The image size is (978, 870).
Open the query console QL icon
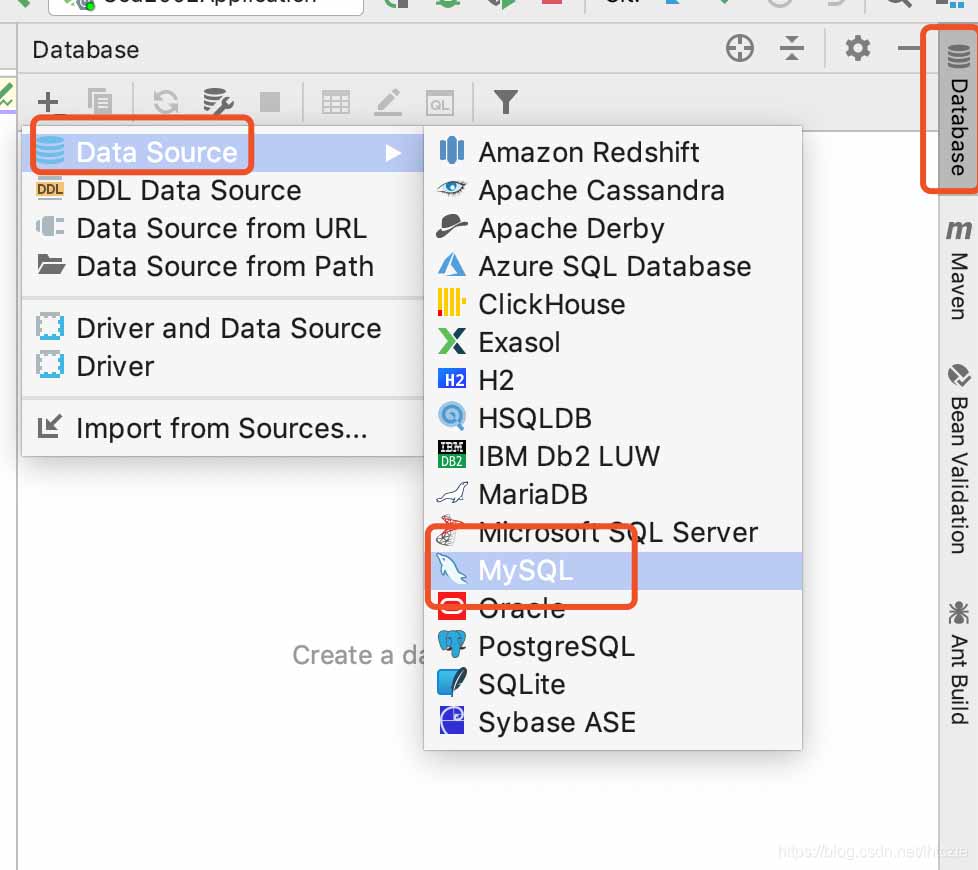click(x=440, y=103)
